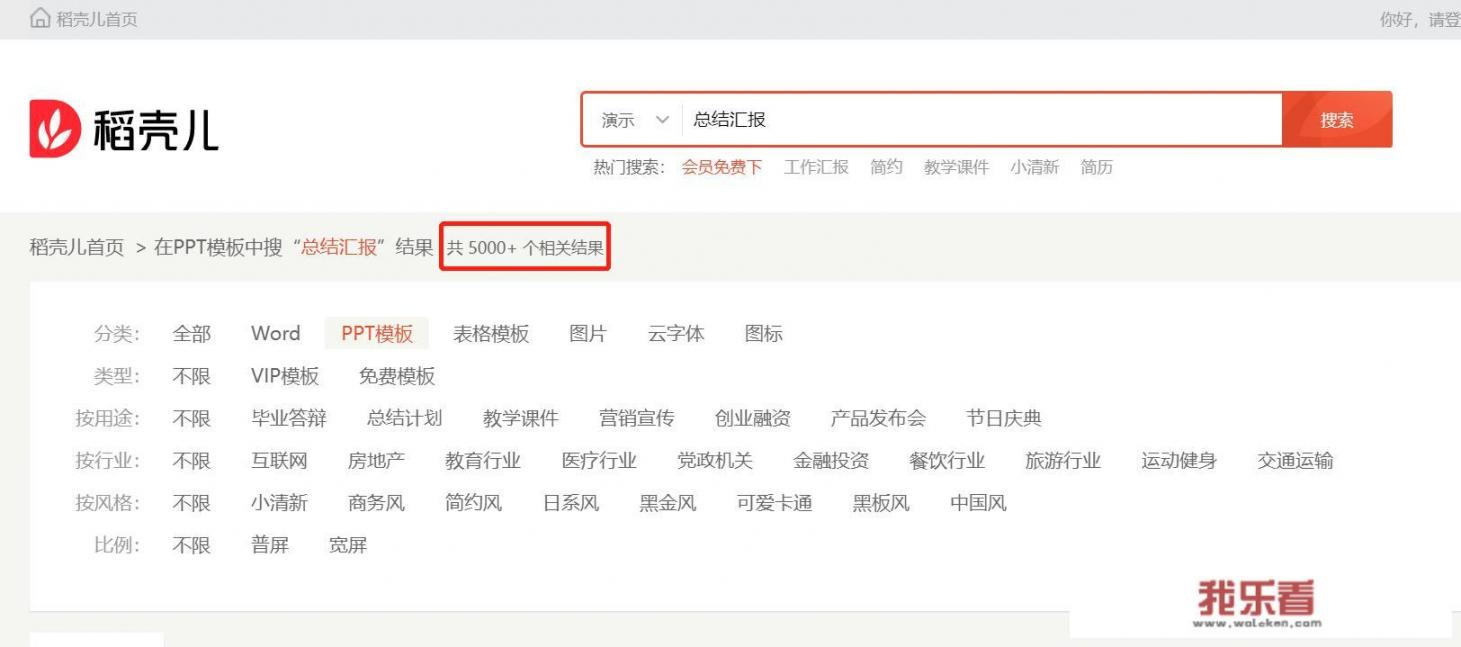The height and width of the screenshot is (647, 1461).
Task: Select the 表格模板 category
Action: point(491,334)
